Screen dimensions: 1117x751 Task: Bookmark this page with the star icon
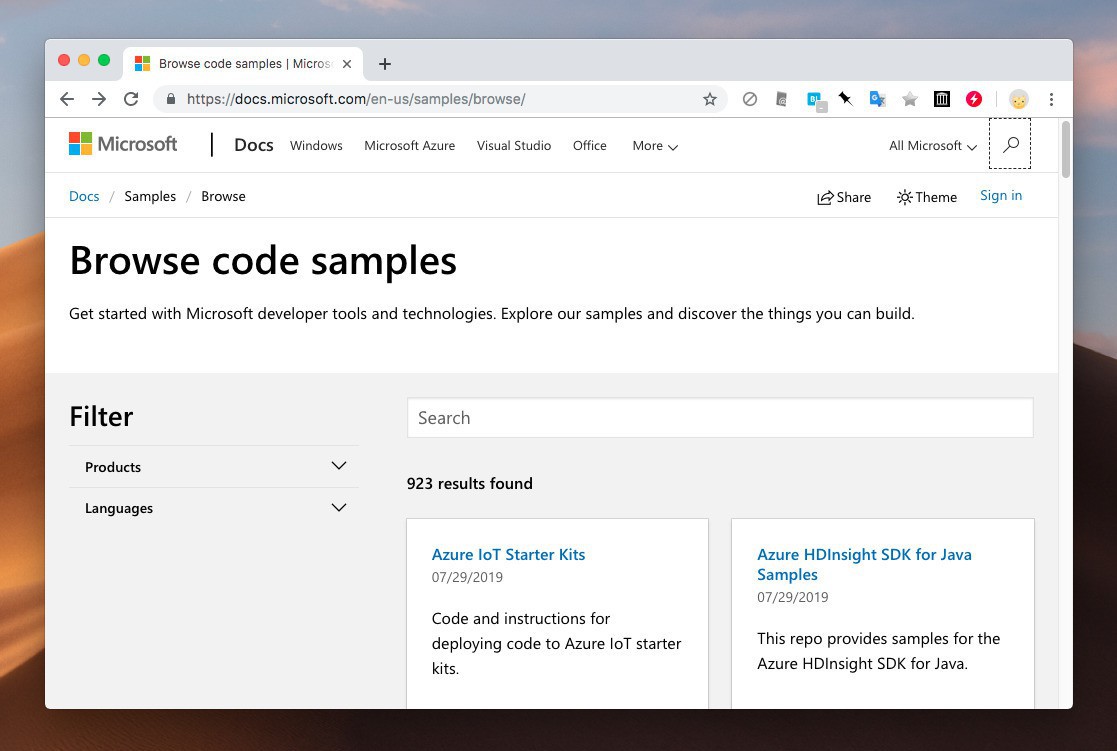710,99
